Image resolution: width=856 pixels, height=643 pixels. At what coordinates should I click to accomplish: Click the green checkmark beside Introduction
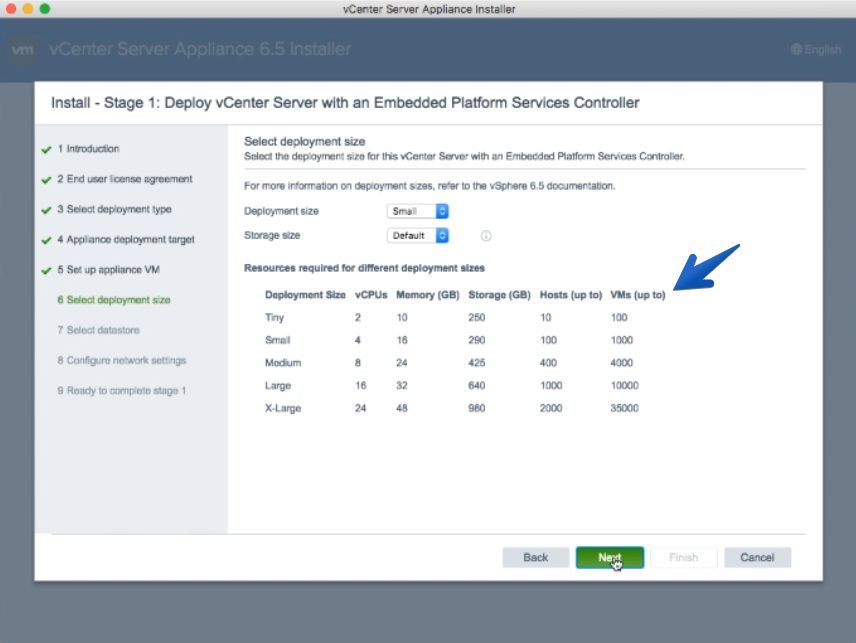[x=46, y=150]
